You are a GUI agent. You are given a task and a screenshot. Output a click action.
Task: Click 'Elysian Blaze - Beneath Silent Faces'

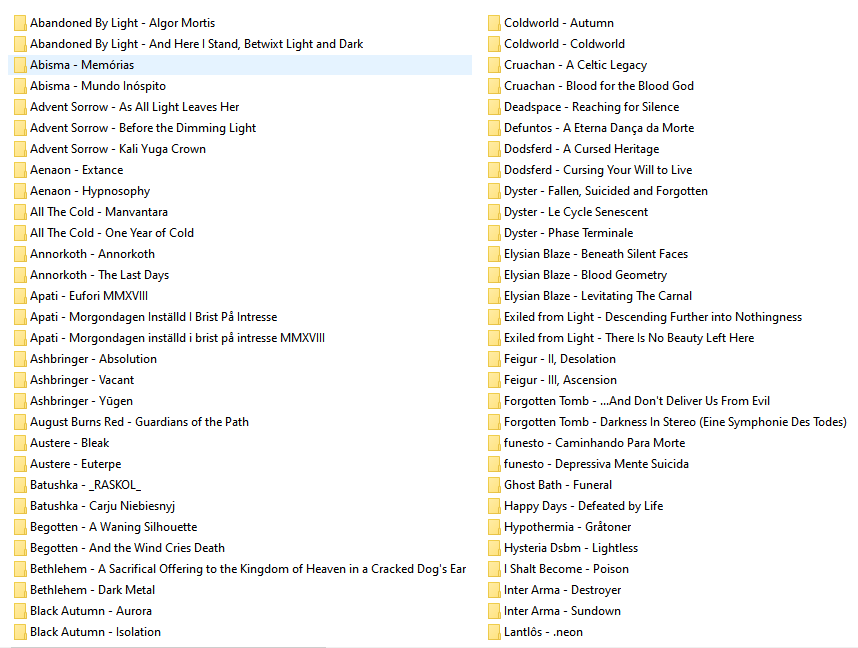(x=596, y=254)
